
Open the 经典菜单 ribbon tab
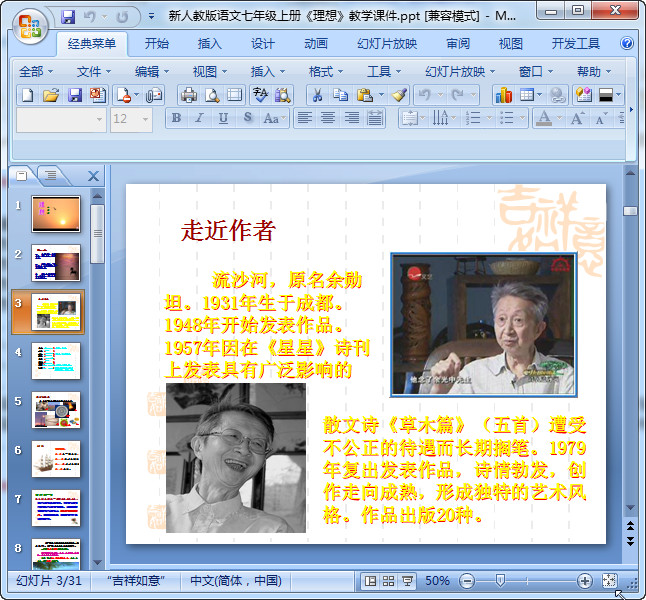92,43
